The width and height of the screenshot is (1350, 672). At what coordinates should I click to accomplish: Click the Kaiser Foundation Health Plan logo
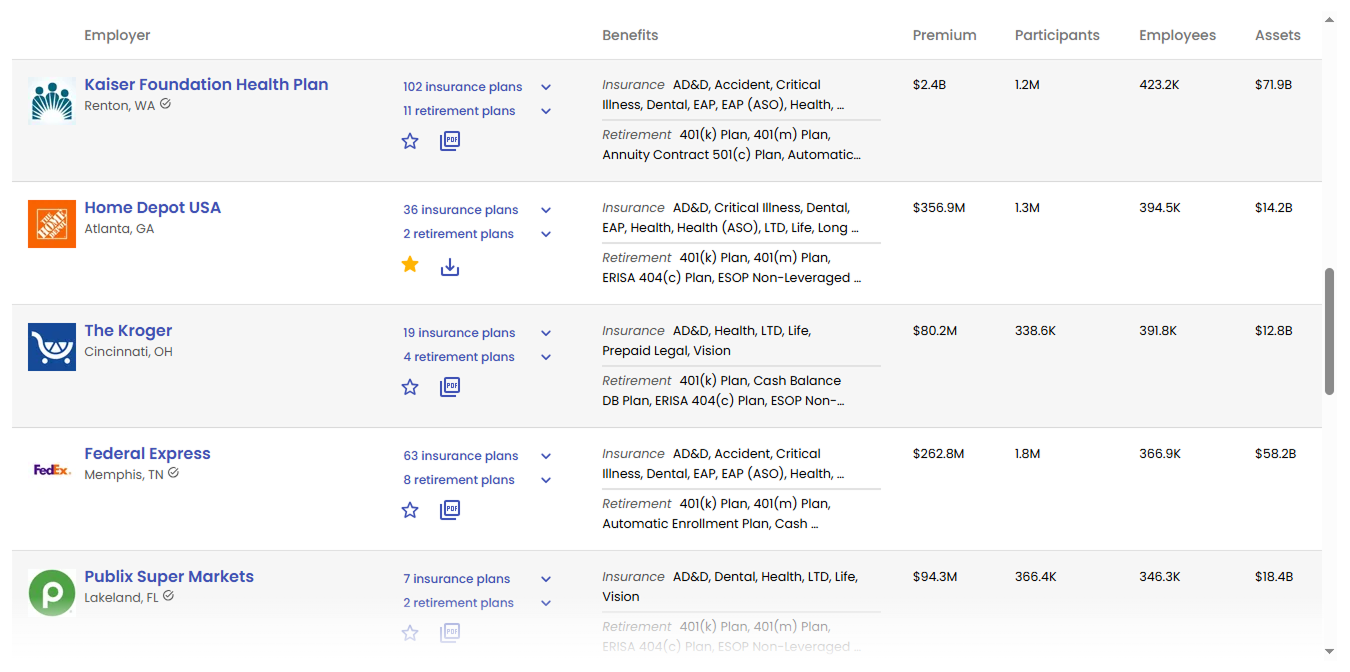[51, 100]
